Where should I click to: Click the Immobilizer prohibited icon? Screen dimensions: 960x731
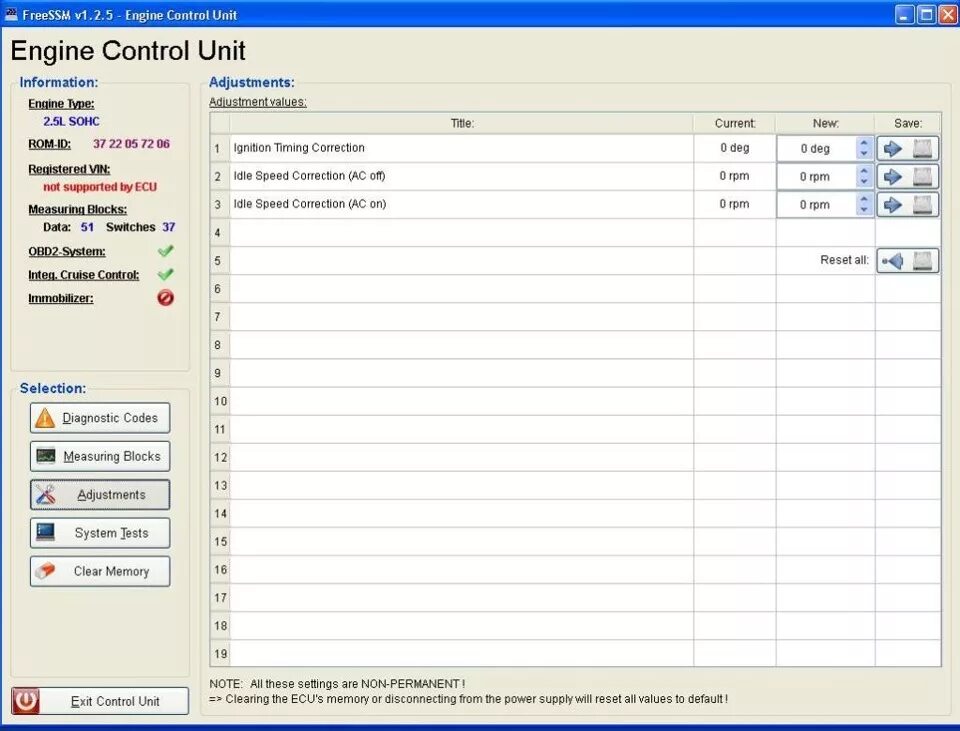coord(165,298)
